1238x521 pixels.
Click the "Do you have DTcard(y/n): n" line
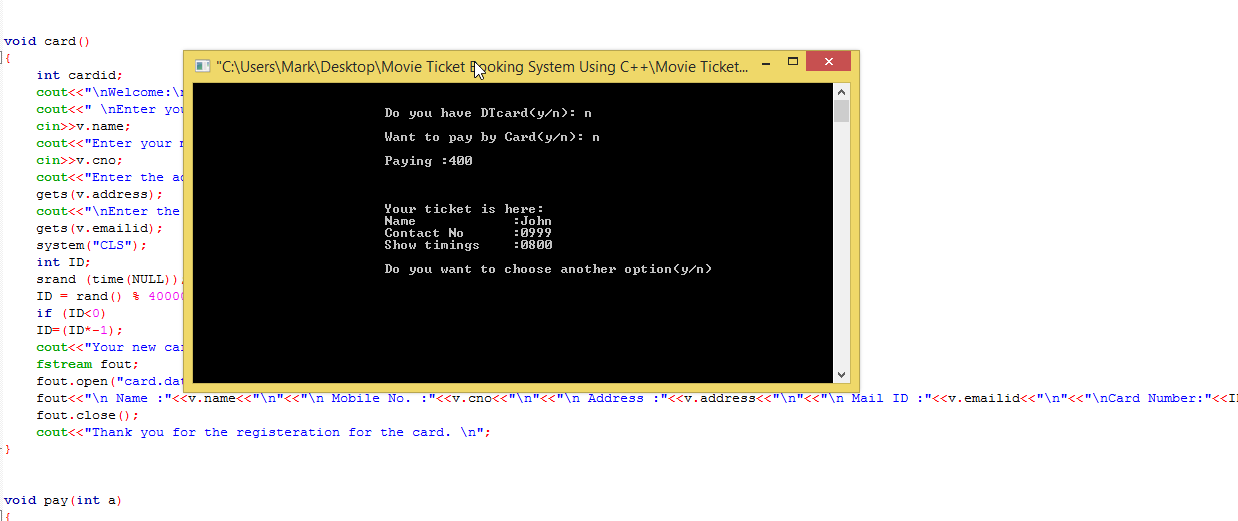pyautogui.click(x=488, y=113)
